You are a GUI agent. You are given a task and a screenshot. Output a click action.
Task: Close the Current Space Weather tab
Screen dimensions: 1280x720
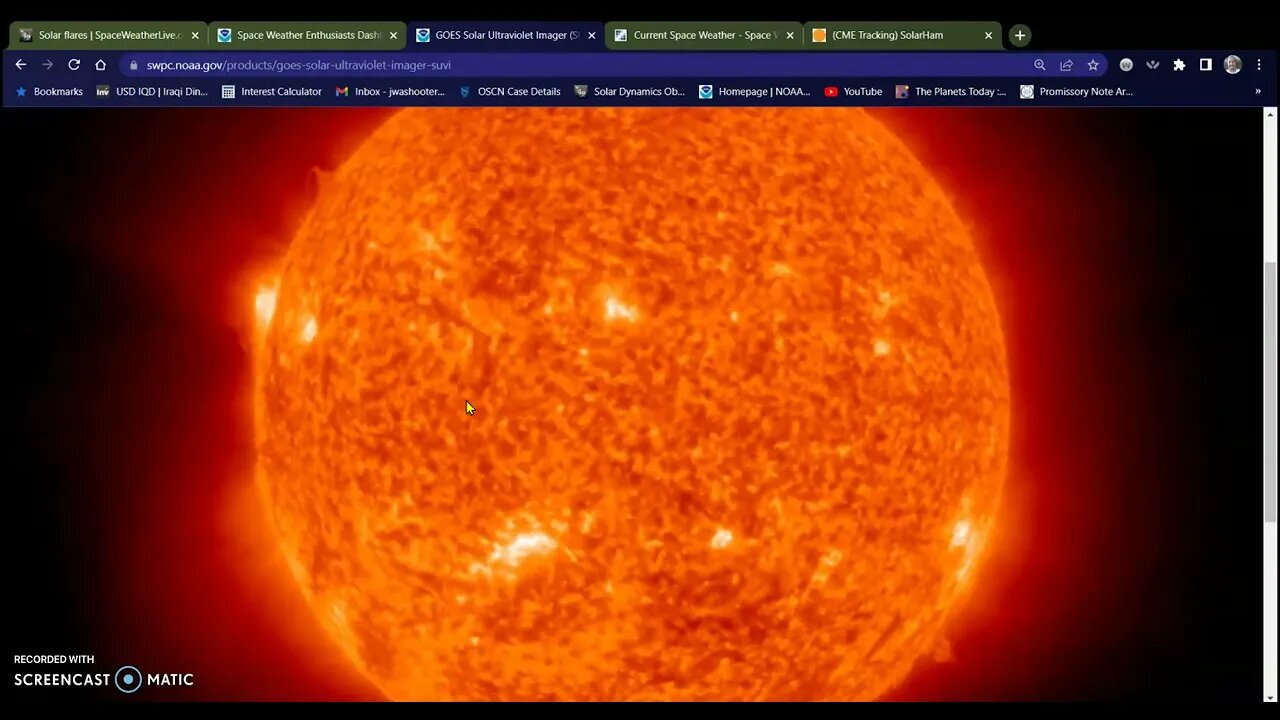[x=790, y=35]
